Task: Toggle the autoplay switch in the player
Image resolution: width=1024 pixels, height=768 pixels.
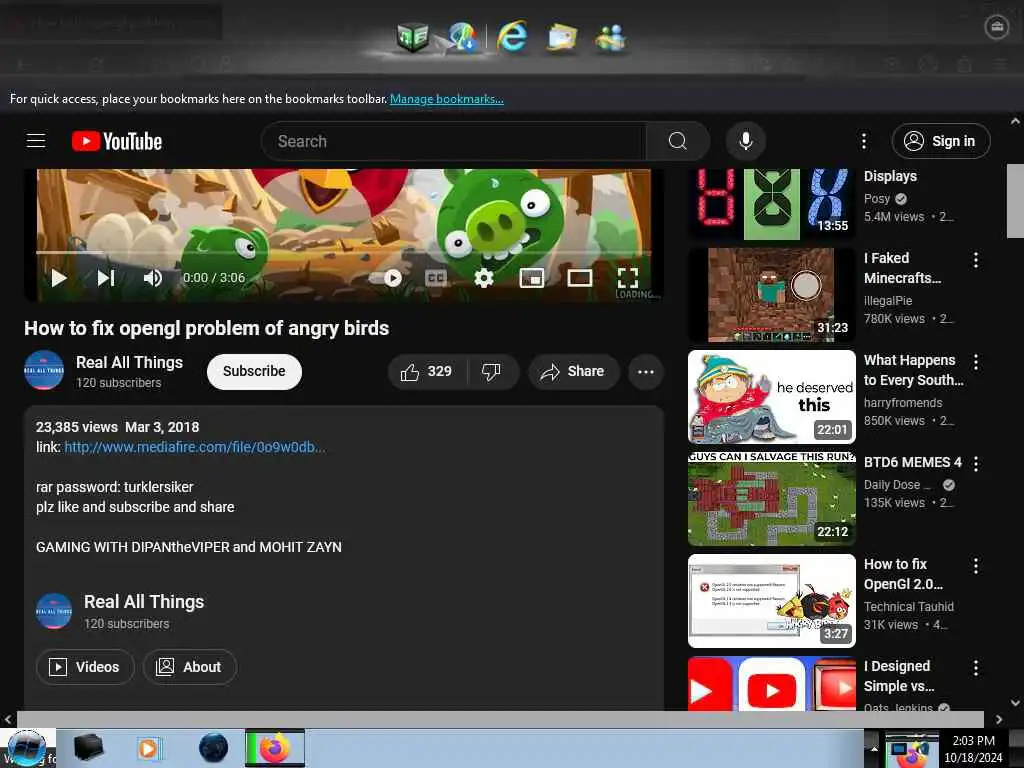Action: coord(386,278)
